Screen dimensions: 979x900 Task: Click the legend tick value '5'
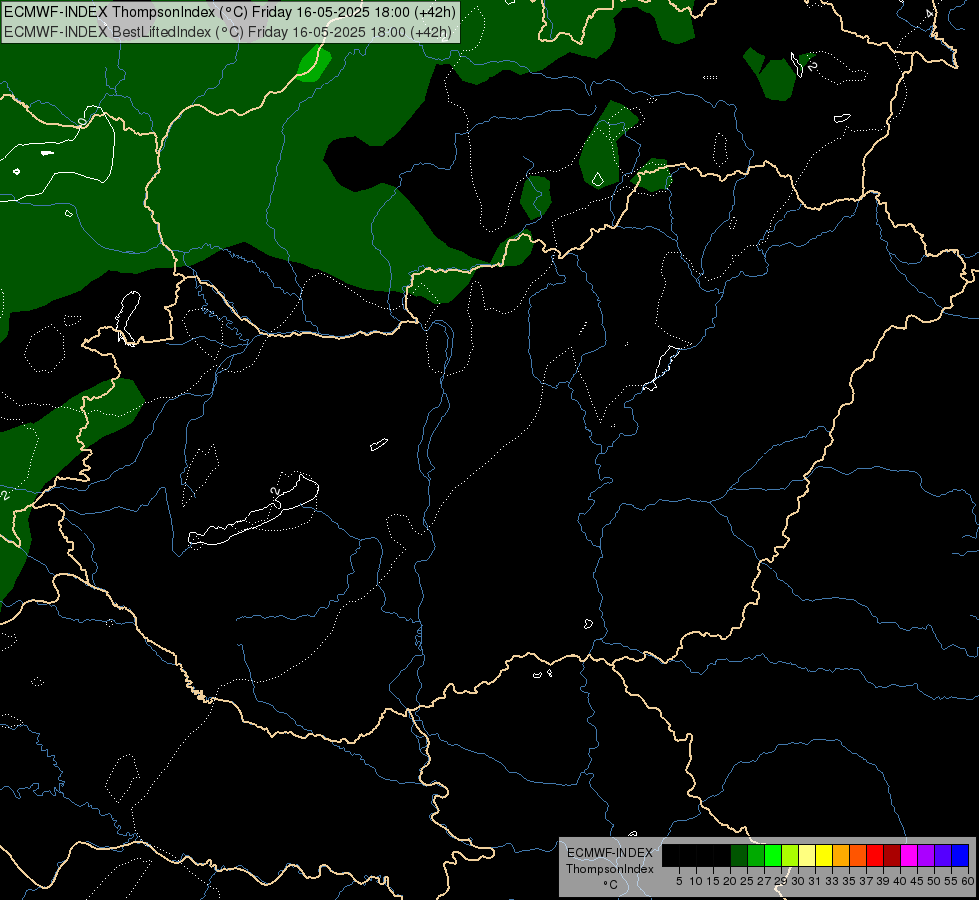click(x=679, y=881)
